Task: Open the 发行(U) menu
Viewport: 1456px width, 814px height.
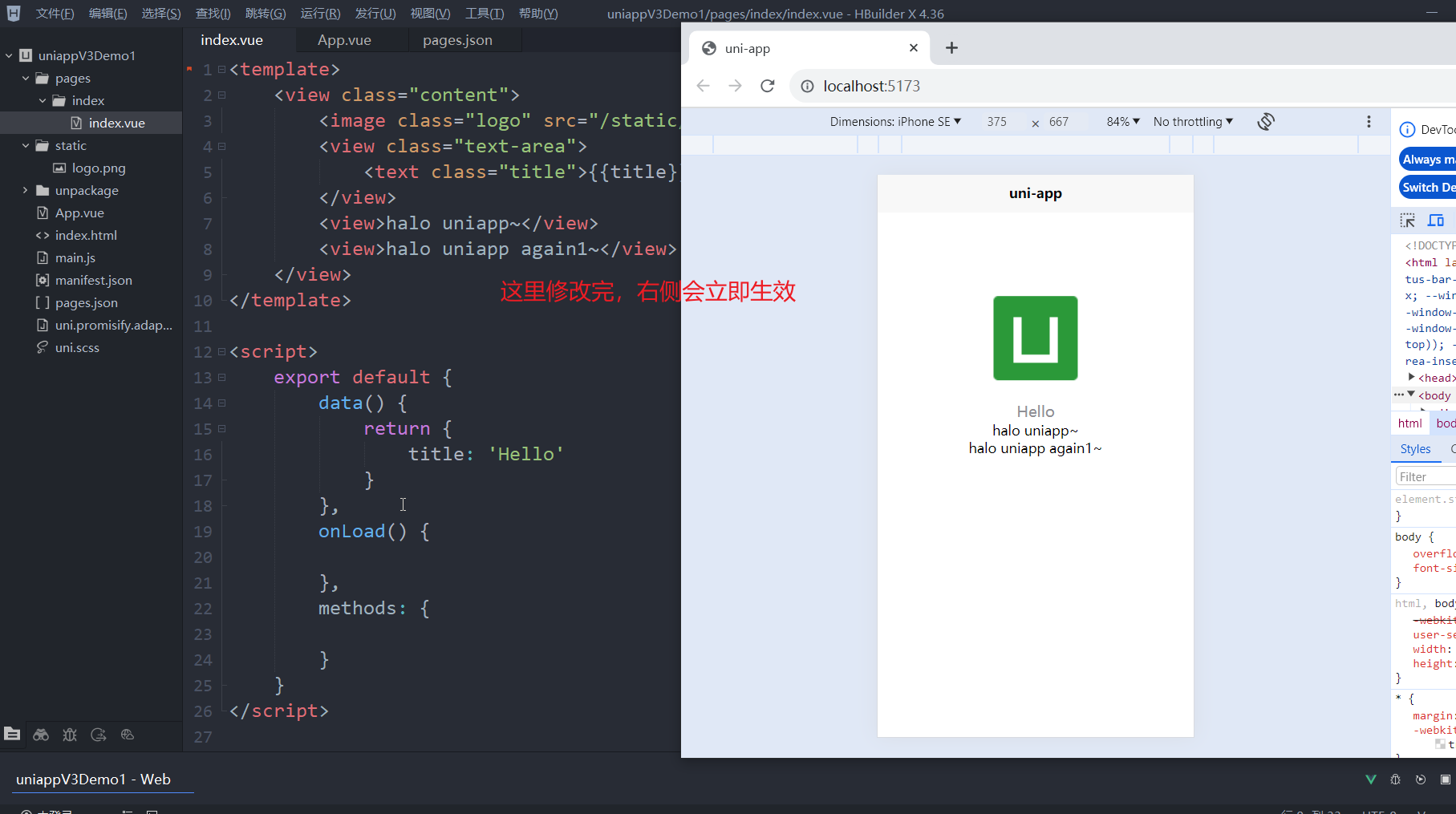Action: 375,14
